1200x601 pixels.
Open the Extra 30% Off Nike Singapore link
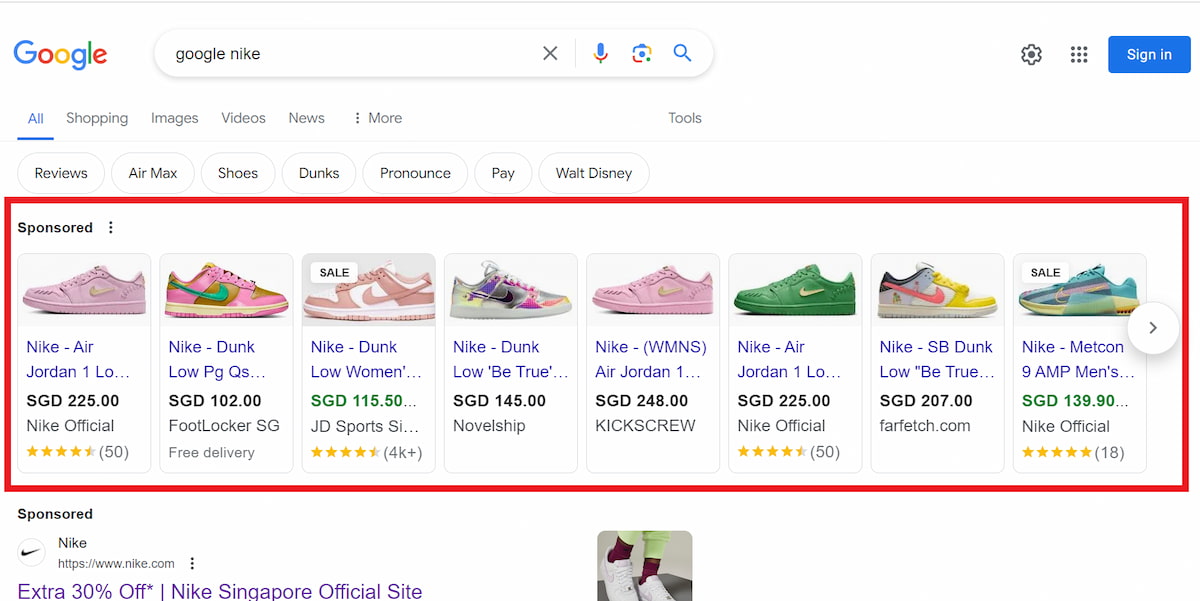220,591
